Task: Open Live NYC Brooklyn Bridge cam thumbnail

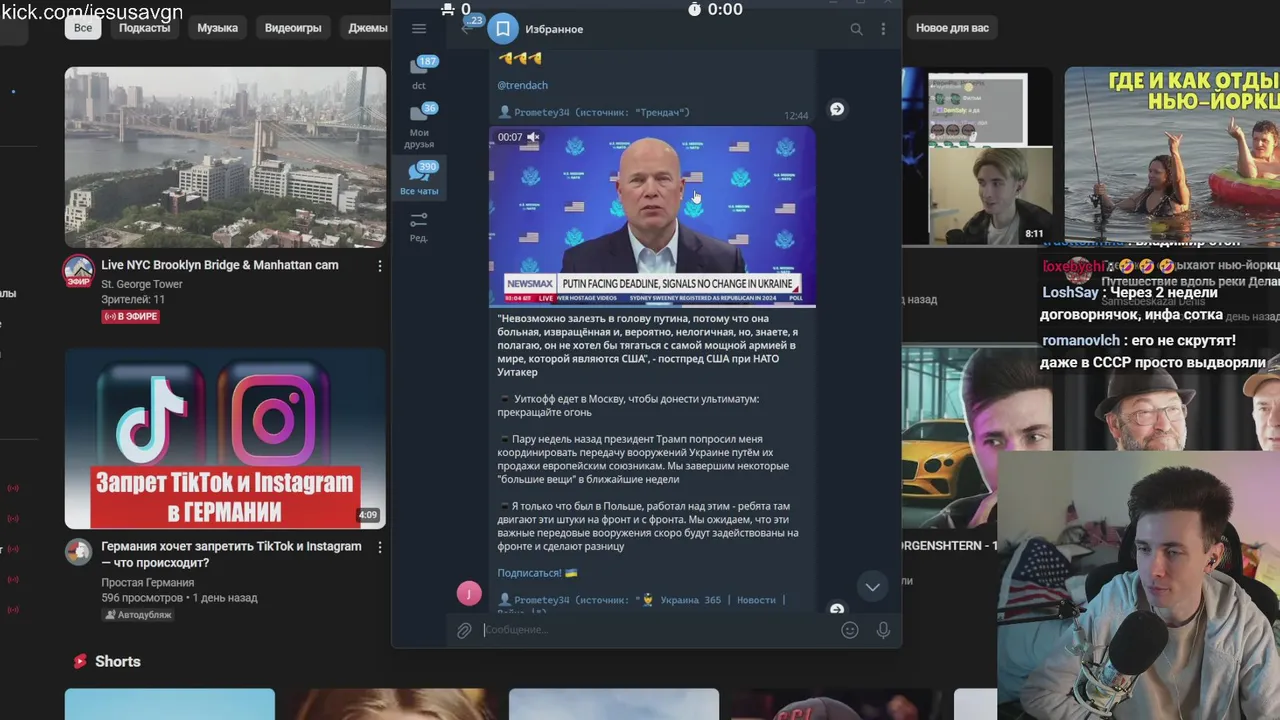Action: (225, 157)
